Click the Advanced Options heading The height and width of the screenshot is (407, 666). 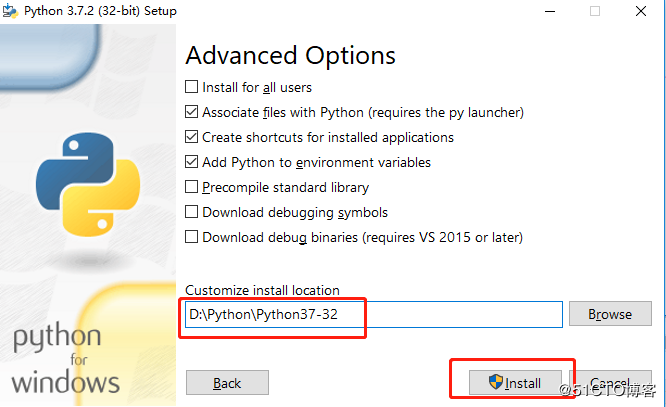(291, 56)
